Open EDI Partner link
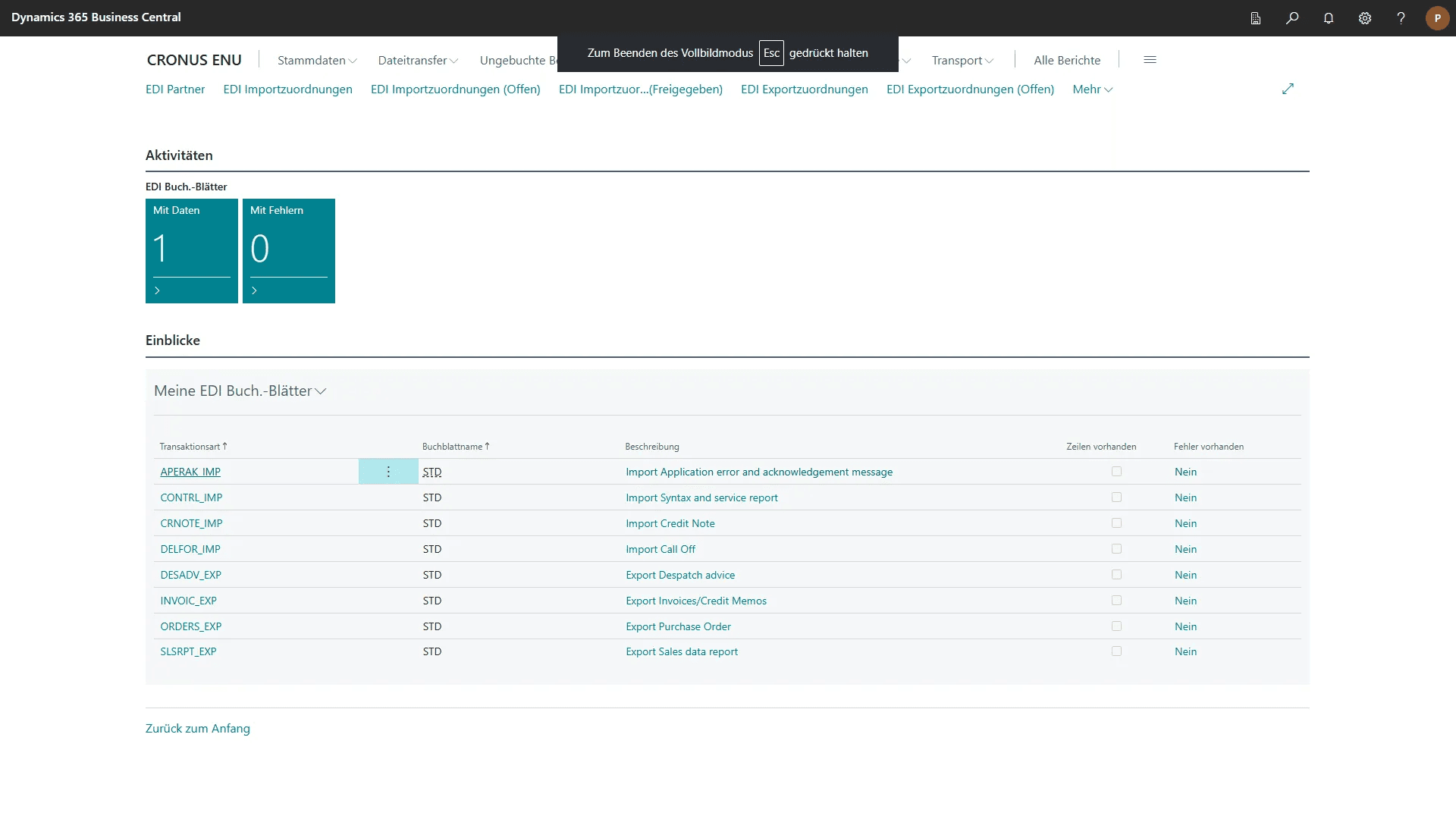Screen dimensions: 1456x819 click(175, 89)
